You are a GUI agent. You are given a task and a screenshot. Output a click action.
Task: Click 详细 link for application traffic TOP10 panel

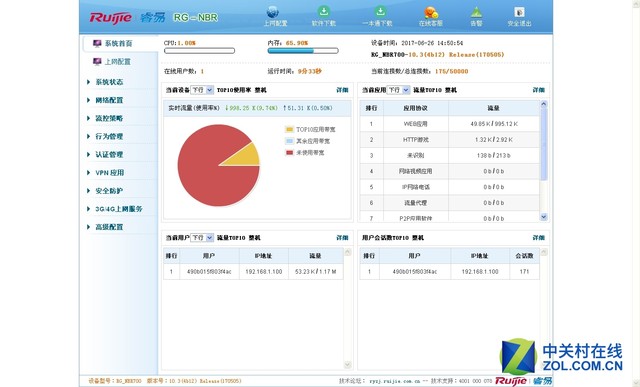[538, 90]
